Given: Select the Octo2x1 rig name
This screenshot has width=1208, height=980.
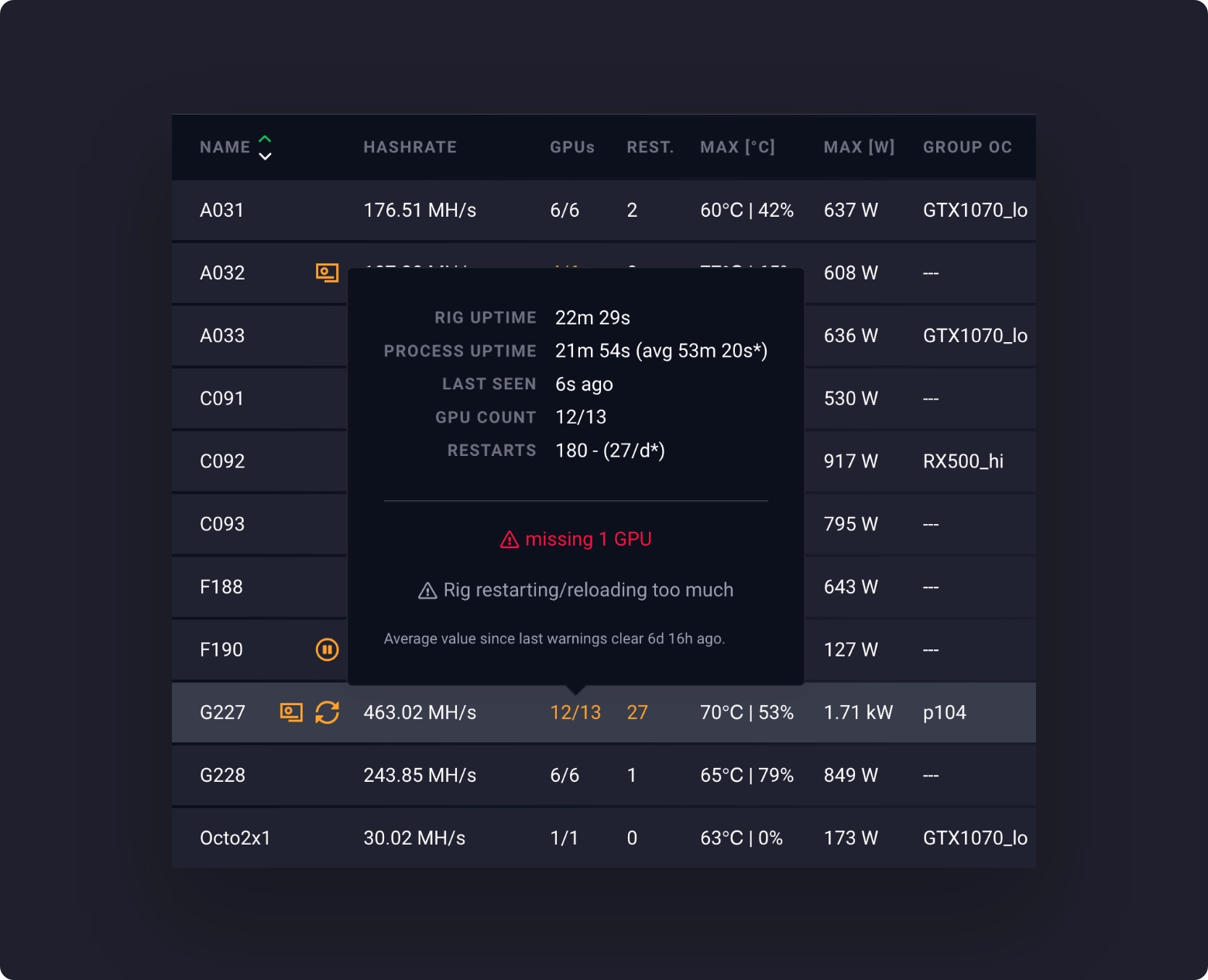Looking at the screenshot, I should [x=235, y=838].
